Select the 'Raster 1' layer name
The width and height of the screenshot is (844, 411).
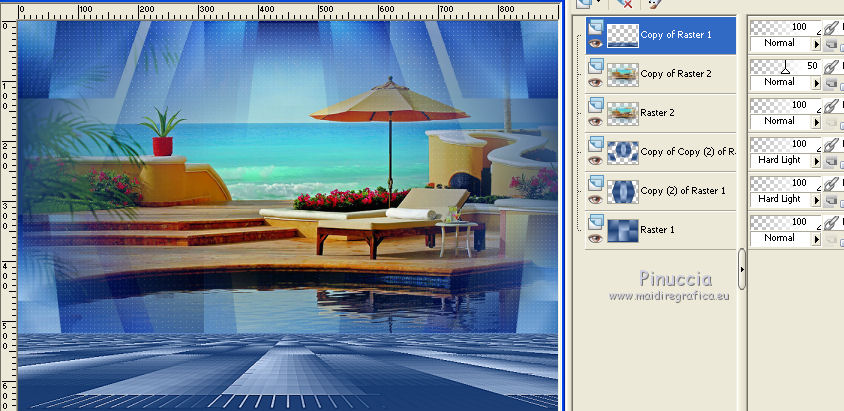point(657,230)
